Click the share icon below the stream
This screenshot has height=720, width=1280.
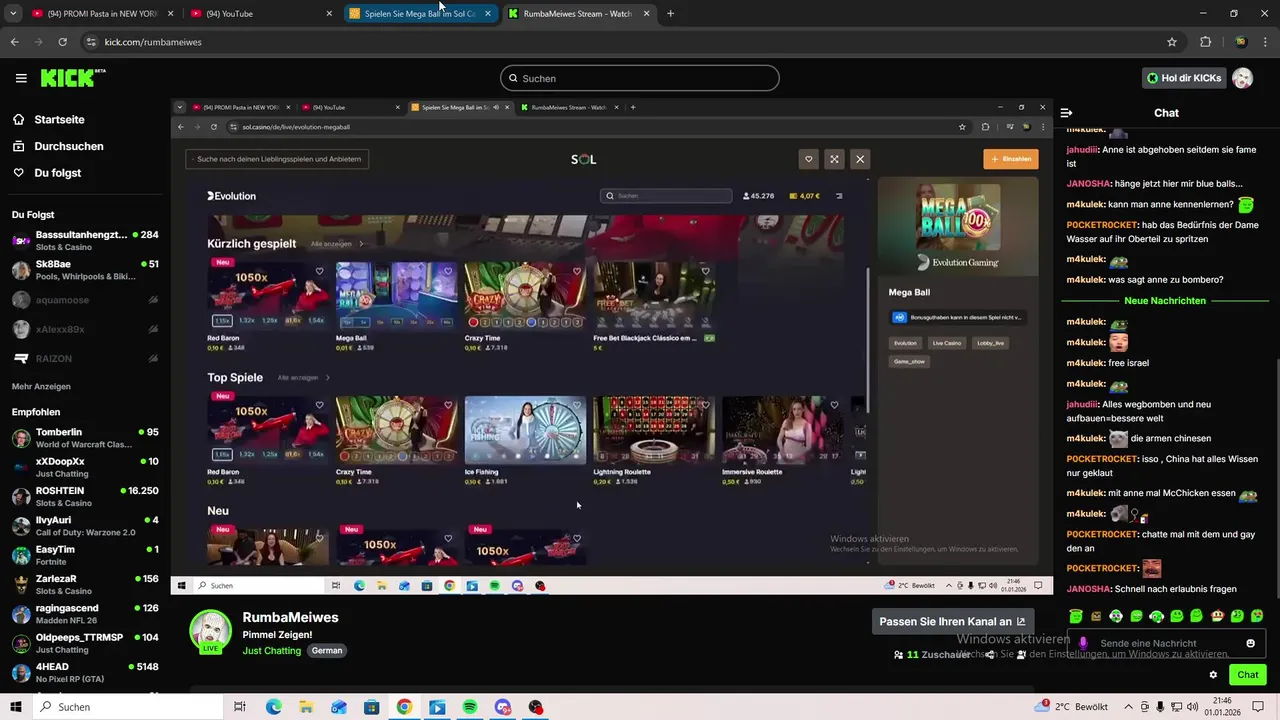click(990, 655)
